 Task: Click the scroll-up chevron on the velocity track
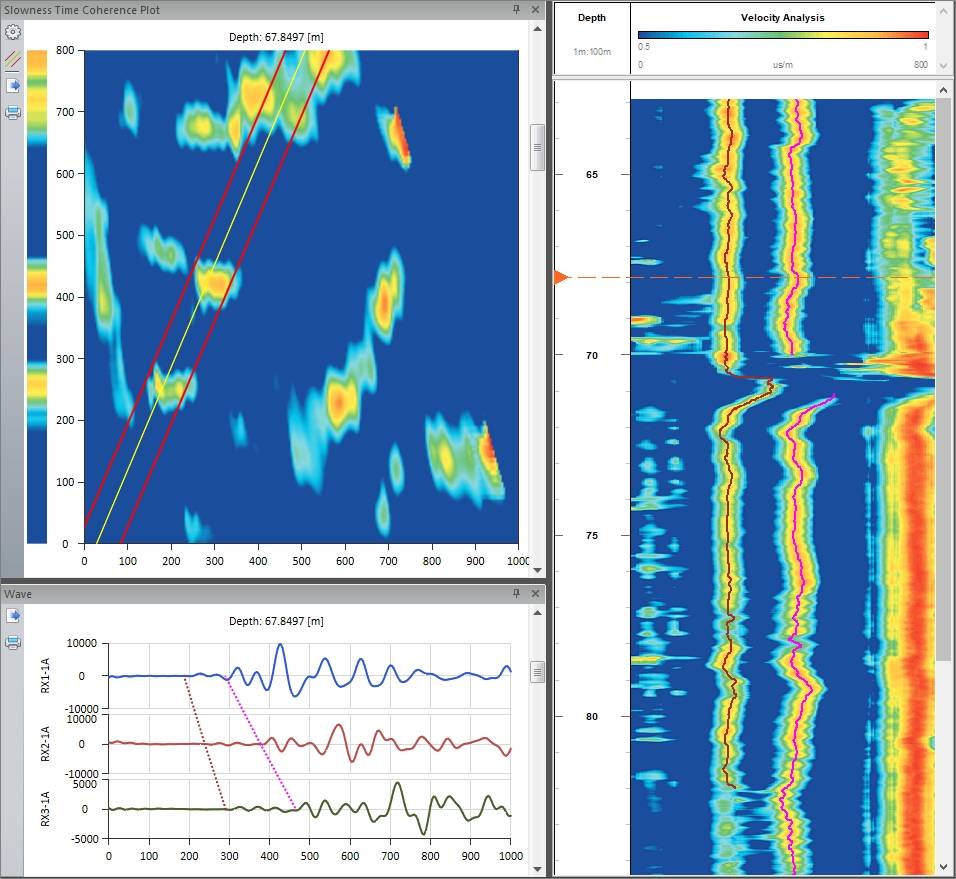943,90
